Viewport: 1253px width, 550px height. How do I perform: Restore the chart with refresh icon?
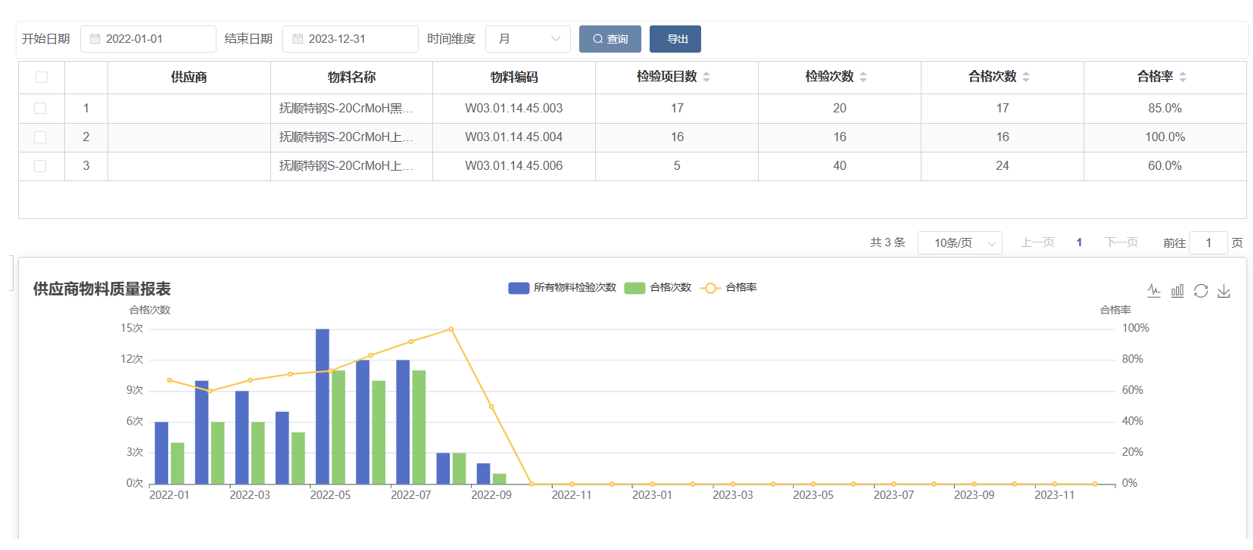pyautogui.click(x=1201, y=291)
